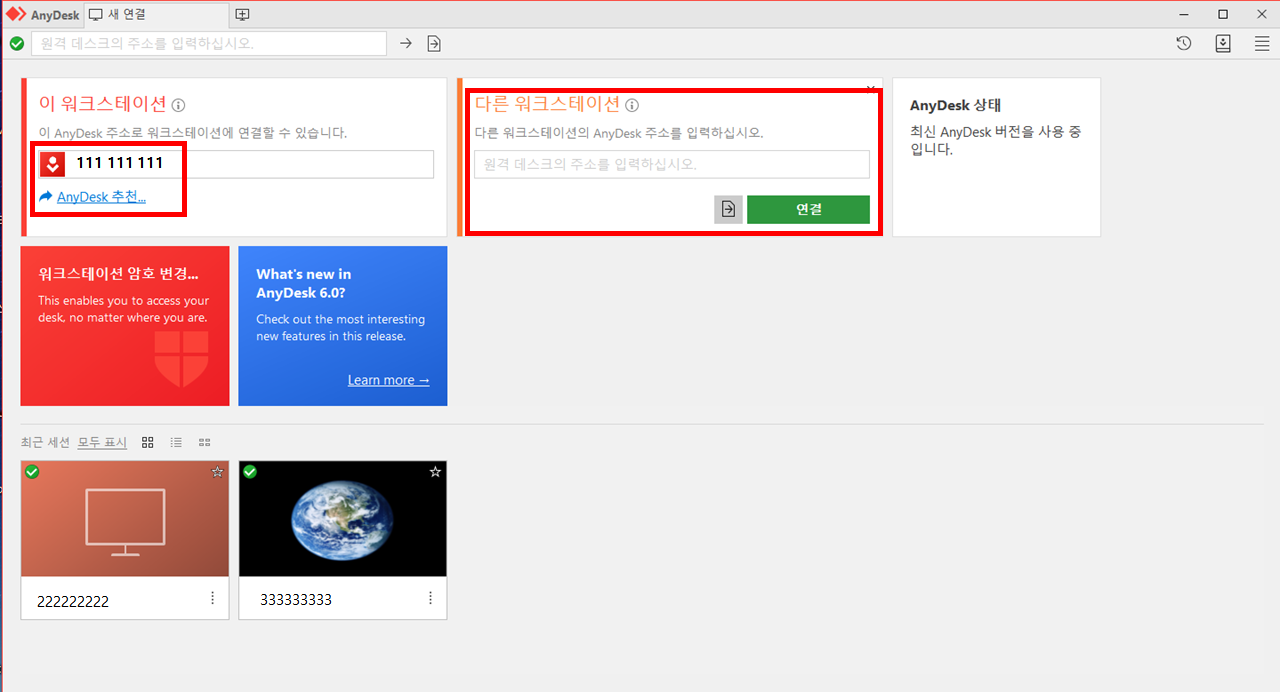Click the 모두 표시 link

[102, 442]
